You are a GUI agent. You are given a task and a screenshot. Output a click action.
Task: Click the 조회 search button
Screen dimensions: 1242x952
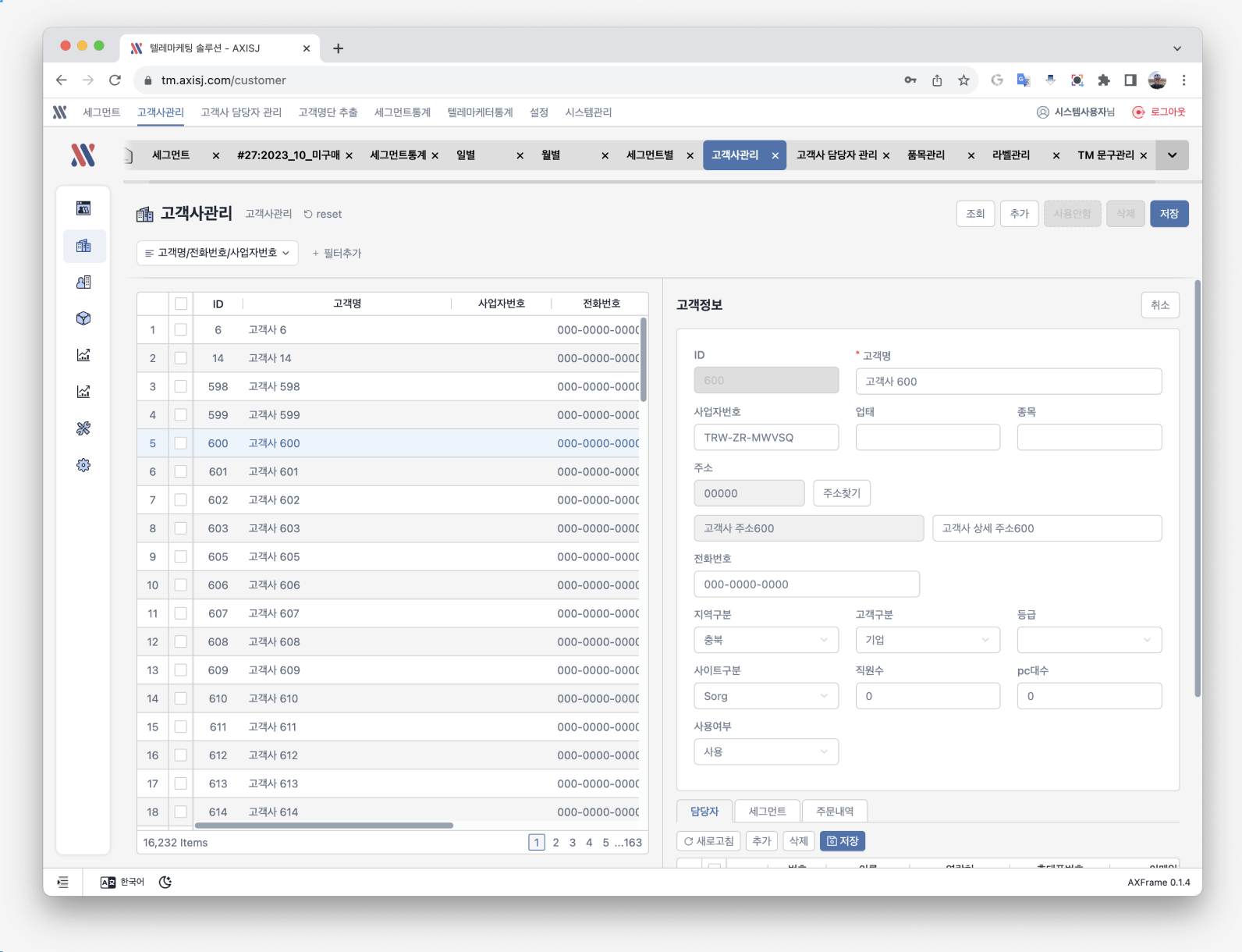(975, 214)
